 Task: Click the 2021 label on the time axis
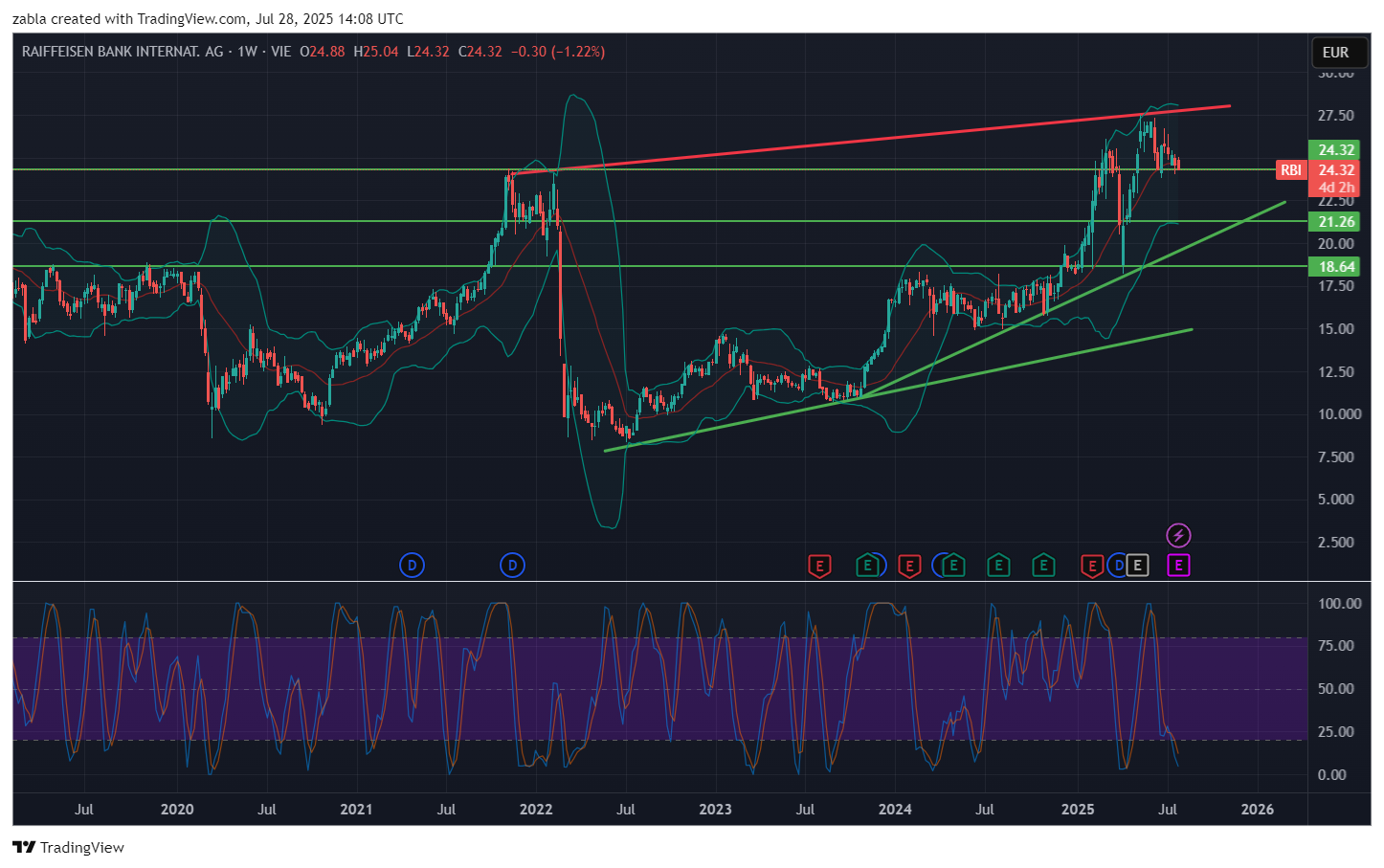pyautogui.click(x=356, y=810)
